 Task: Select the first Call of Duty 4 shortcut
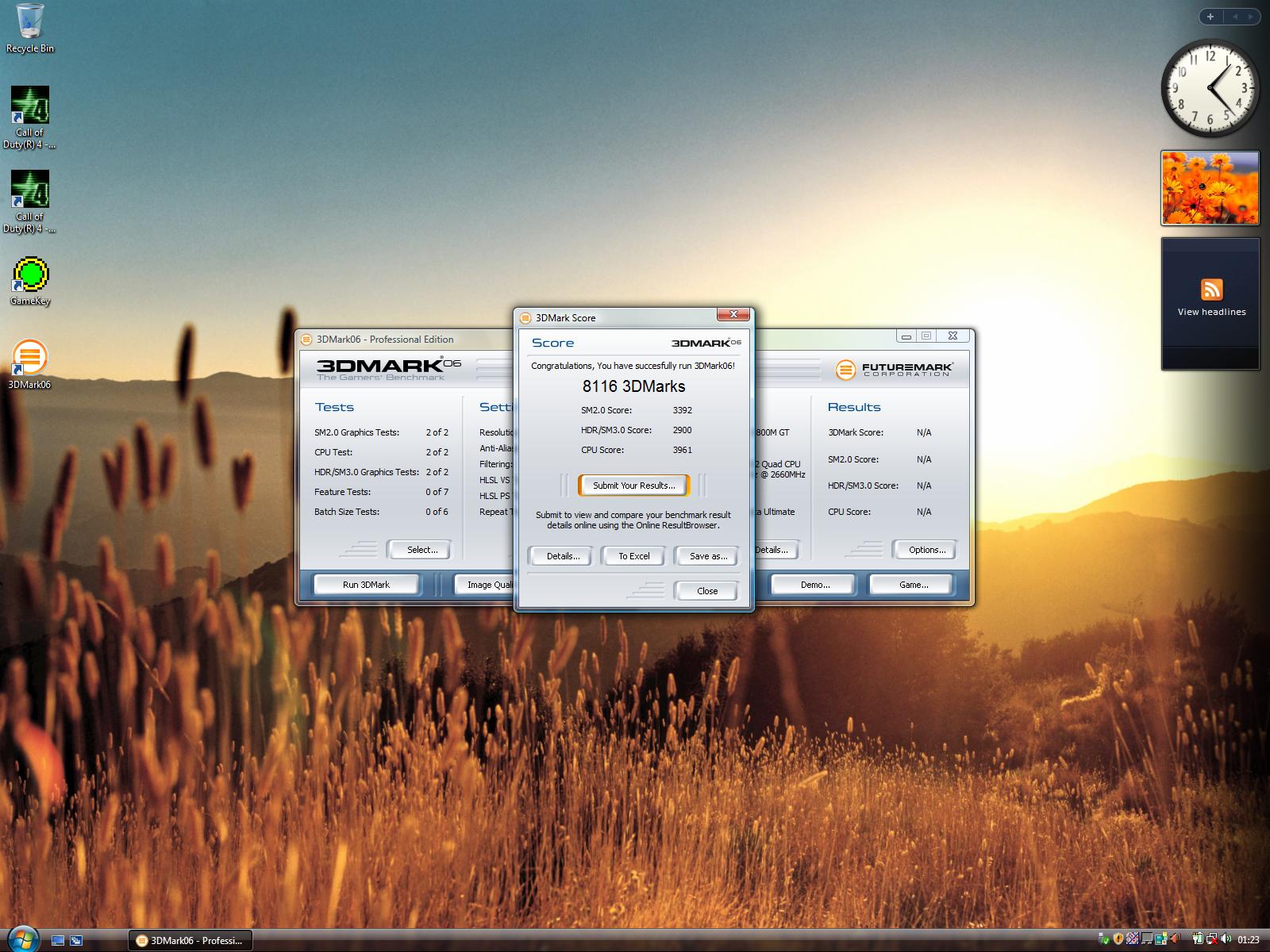[29, 117]
